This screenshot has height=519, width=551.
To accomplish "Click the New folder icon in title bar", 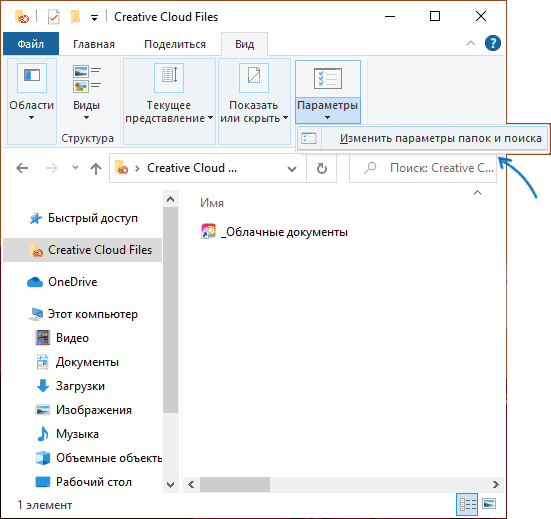I will point(75,17).
